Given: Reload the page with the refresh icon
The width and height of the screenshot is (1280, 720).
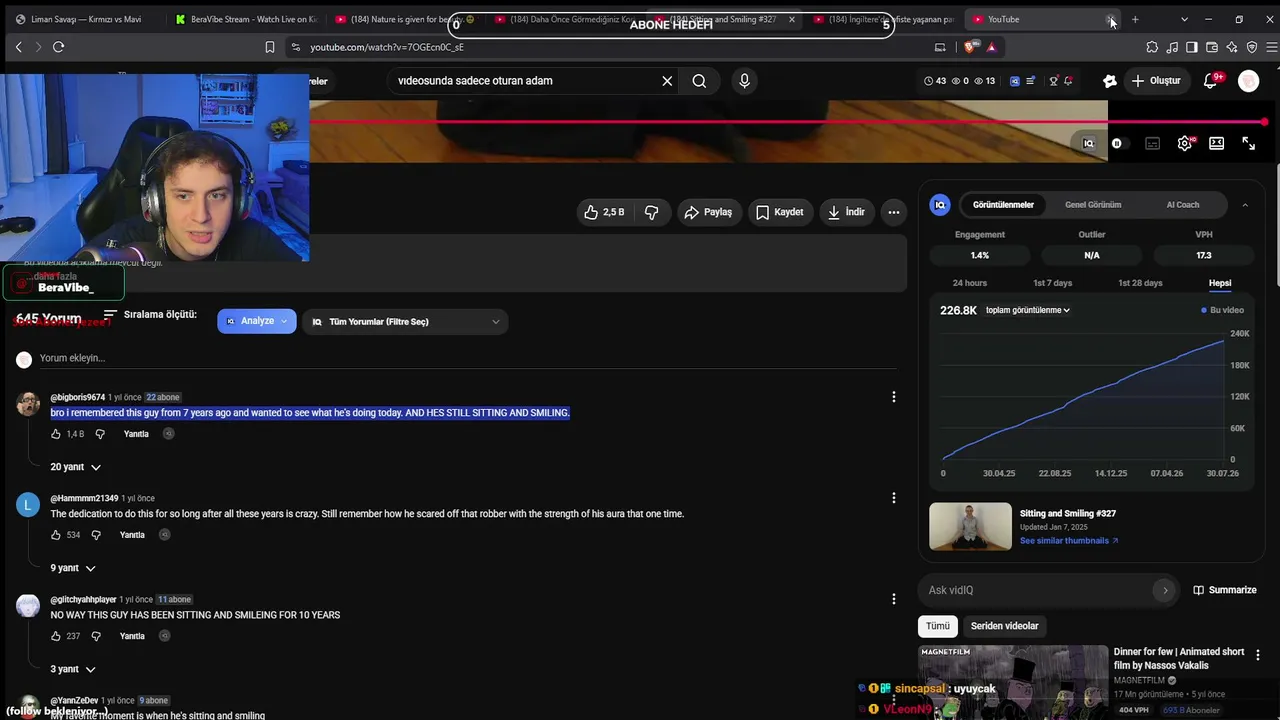Looking at the screenshot, I should pos(58,47).
